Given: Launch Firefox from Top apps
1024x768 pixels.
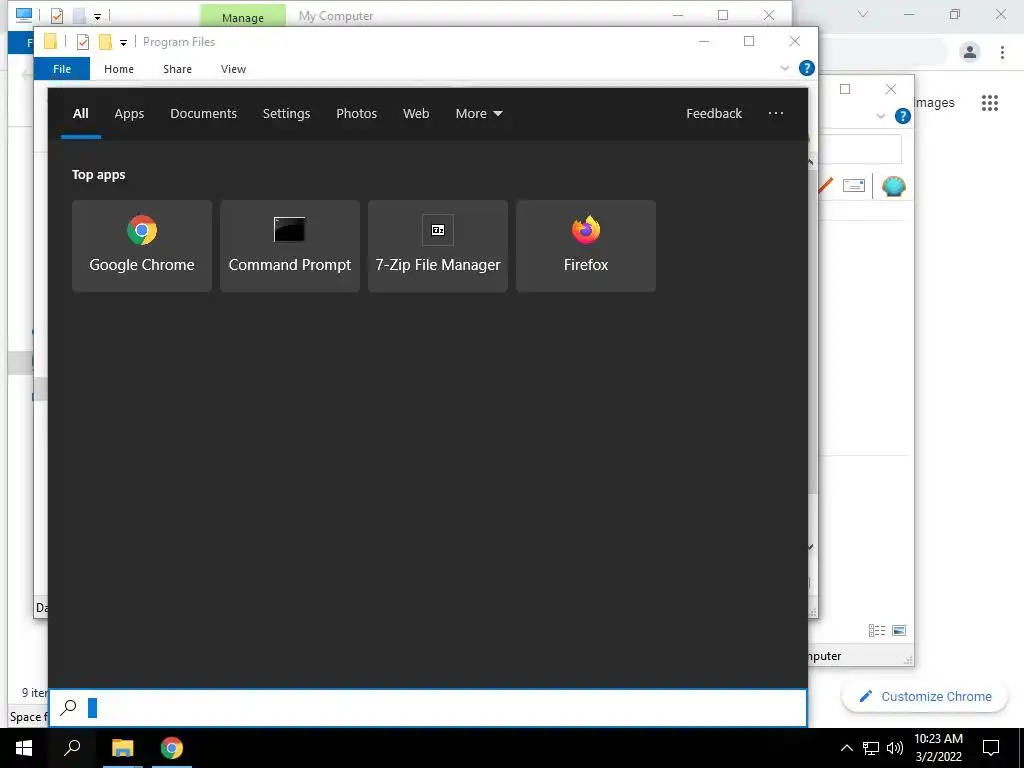Looking at the screenshot, I should 586,246.
